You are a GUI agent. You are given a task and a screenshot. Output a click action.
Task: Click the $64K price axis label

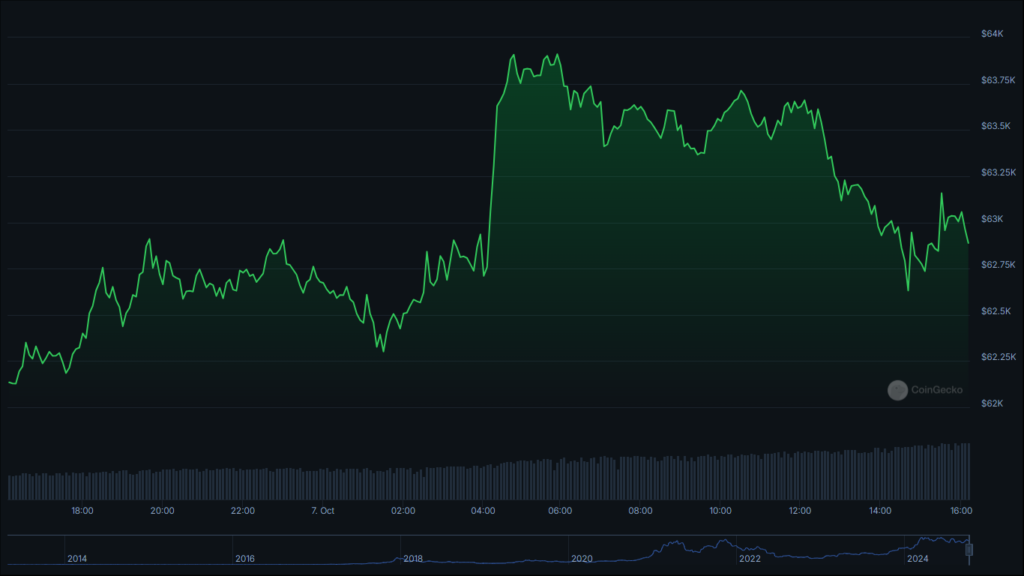pos(992,34)
